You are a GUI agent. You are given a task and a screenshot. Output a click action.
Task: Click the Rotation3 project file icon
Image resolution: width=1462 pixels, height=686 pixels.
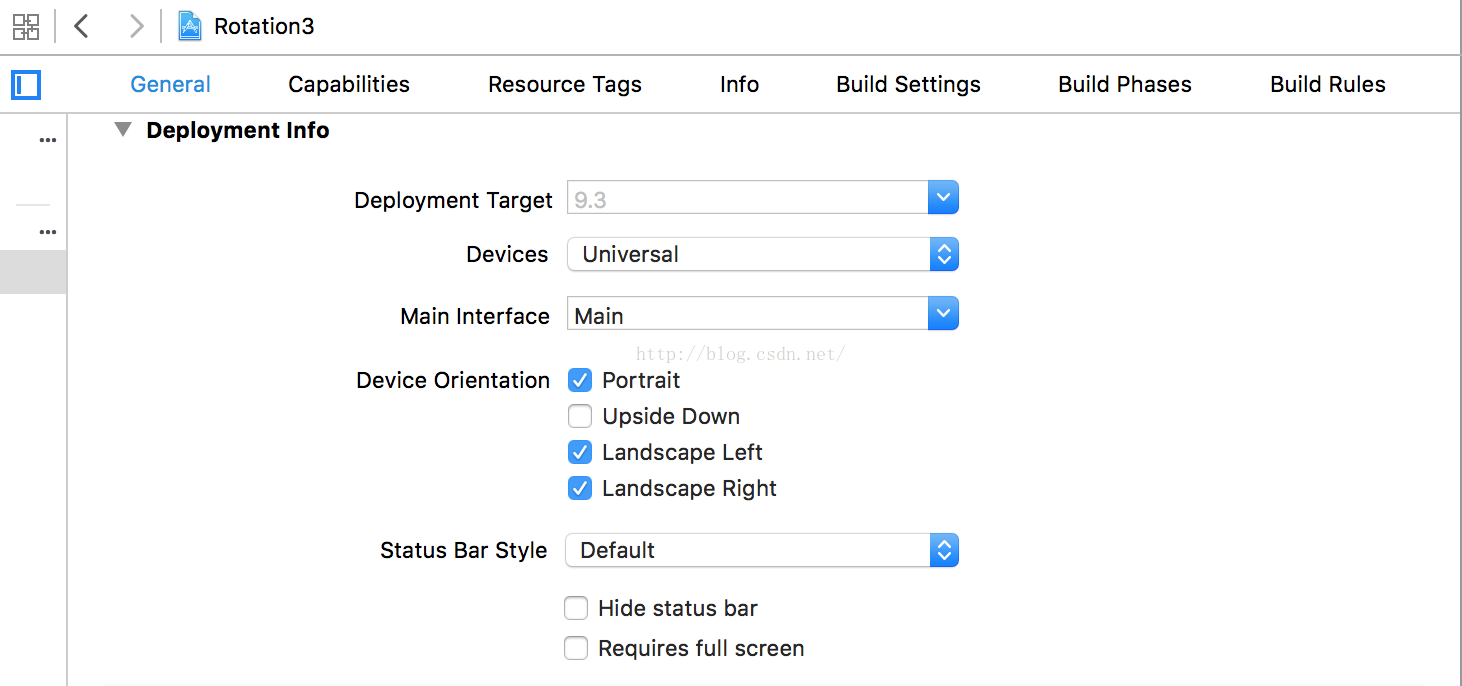pos(190,26)
